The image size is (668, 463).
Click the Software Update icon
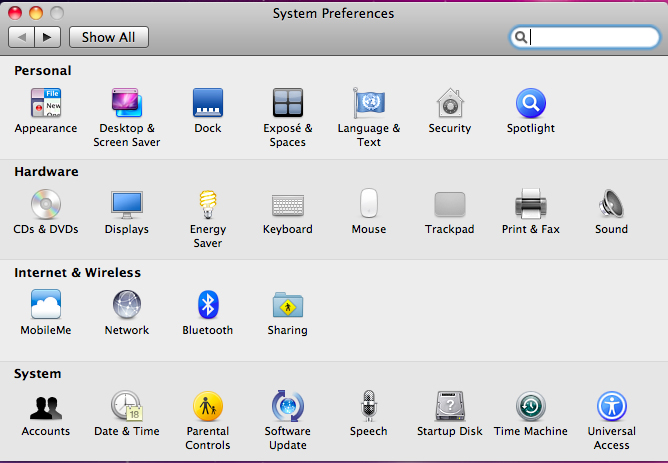pos(288,406)
